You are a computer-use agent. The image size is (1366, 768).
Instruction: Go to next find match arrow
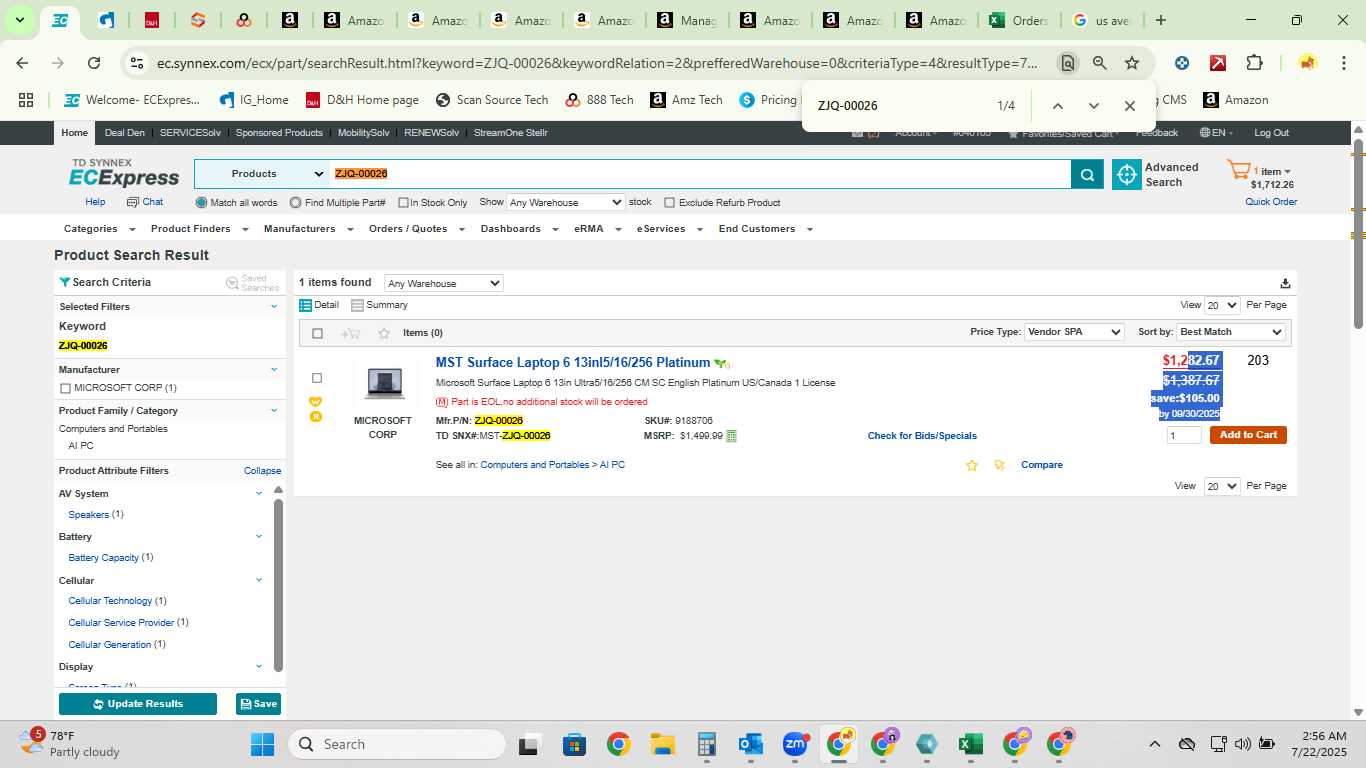click(1093, 106)
